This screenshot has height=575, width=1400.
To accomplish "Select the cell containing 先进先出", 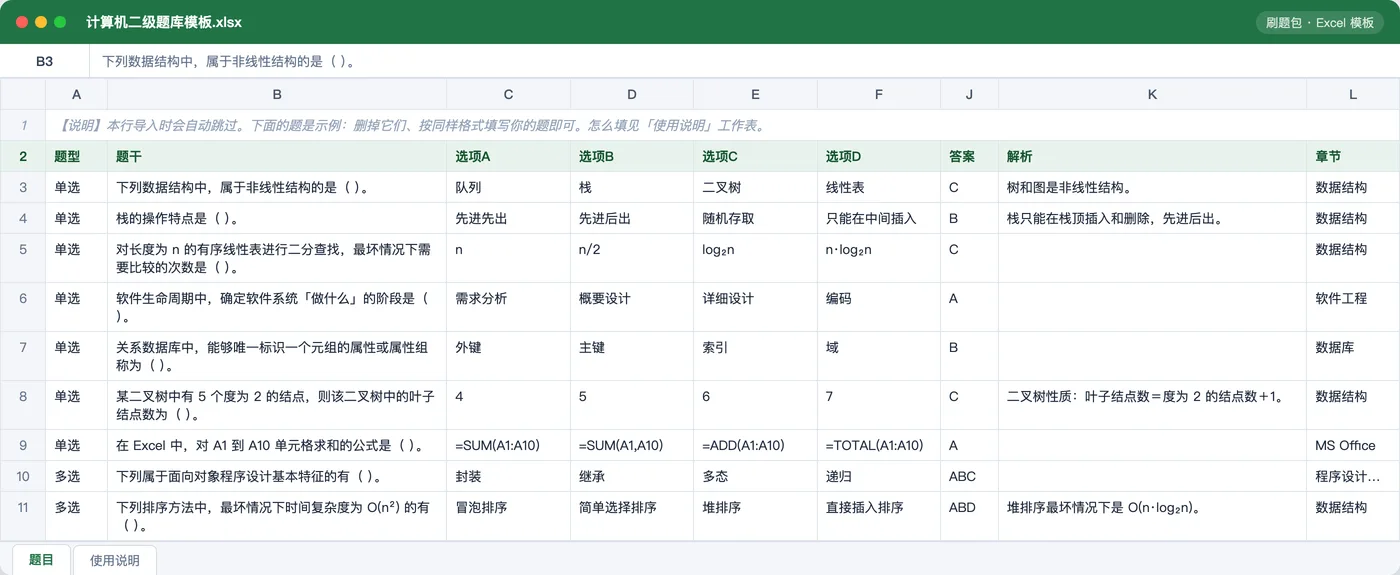I will click(x=509, y=218).
